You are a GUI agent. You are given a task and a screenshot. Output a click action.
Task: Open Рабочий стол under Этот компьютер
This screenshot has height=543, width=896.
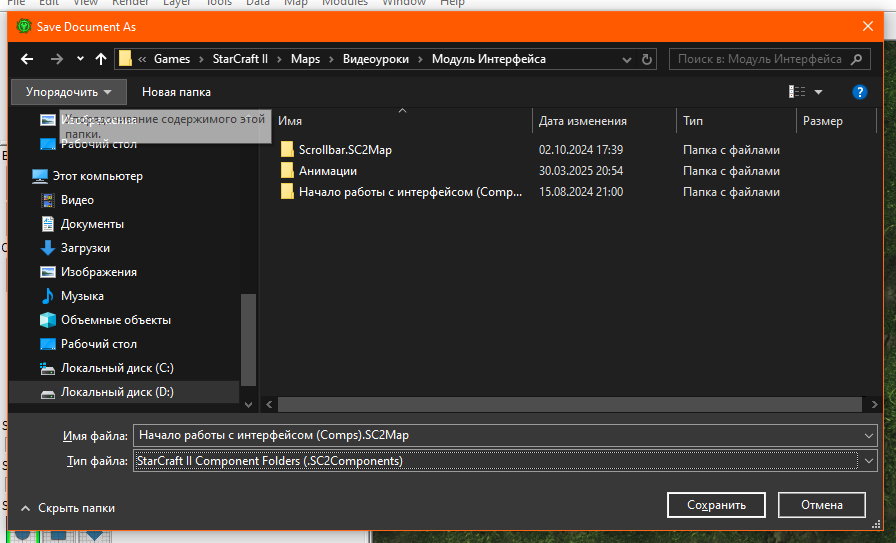[x=98, y=344]
